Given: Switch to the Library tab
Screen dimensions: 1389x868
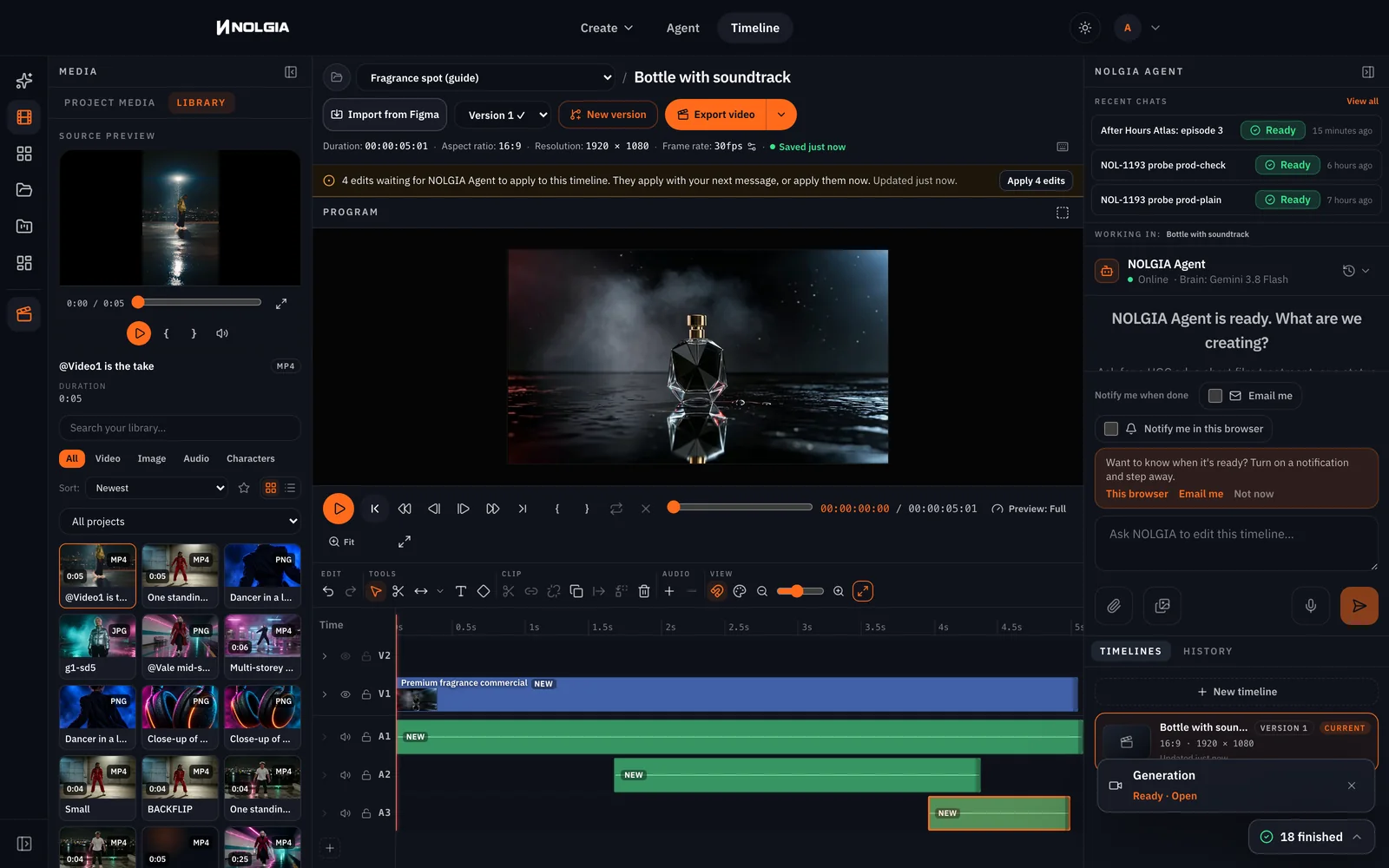Looking at the screenshot, I should pyautogui.click(x=201, y=102).
